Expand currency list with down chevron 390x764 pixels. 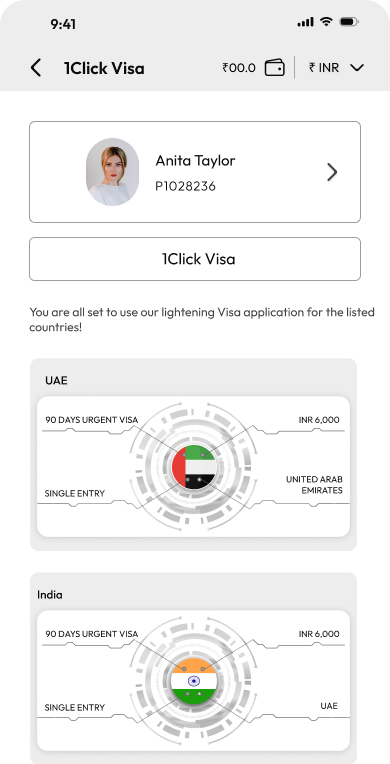(x=357, y=68)
